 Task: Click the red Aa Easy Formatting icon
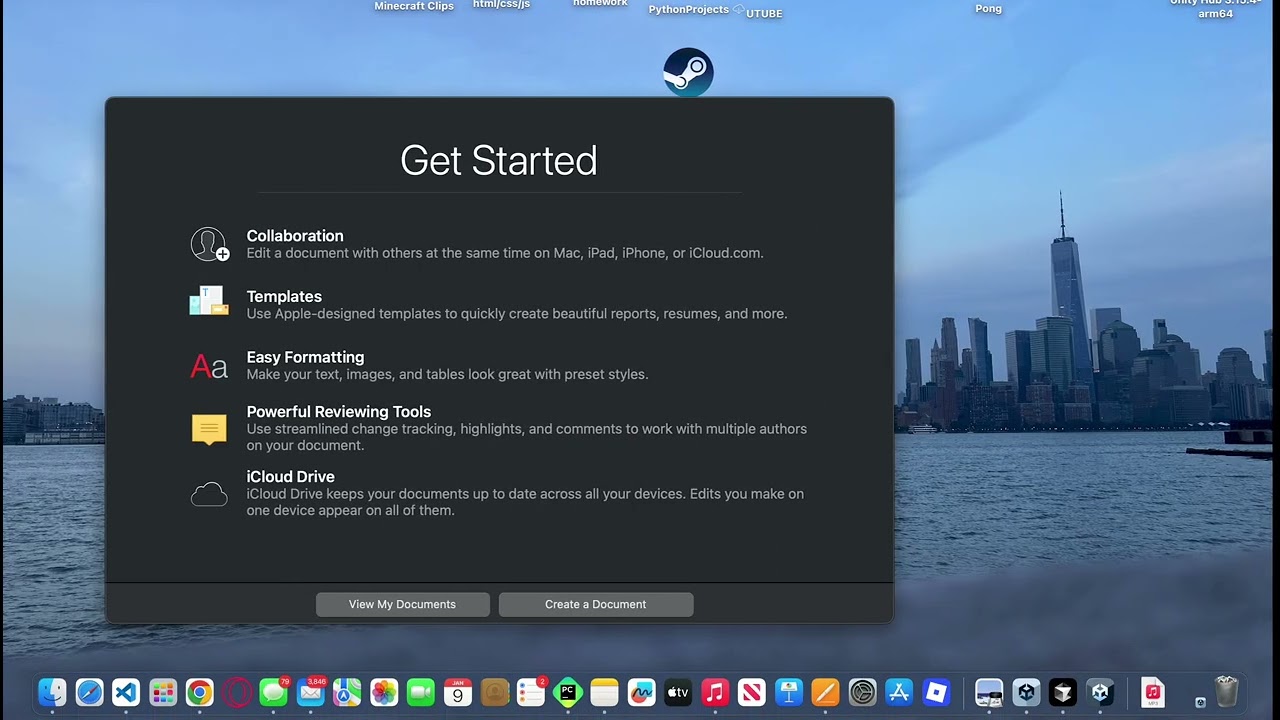click(x=209, y=366)
